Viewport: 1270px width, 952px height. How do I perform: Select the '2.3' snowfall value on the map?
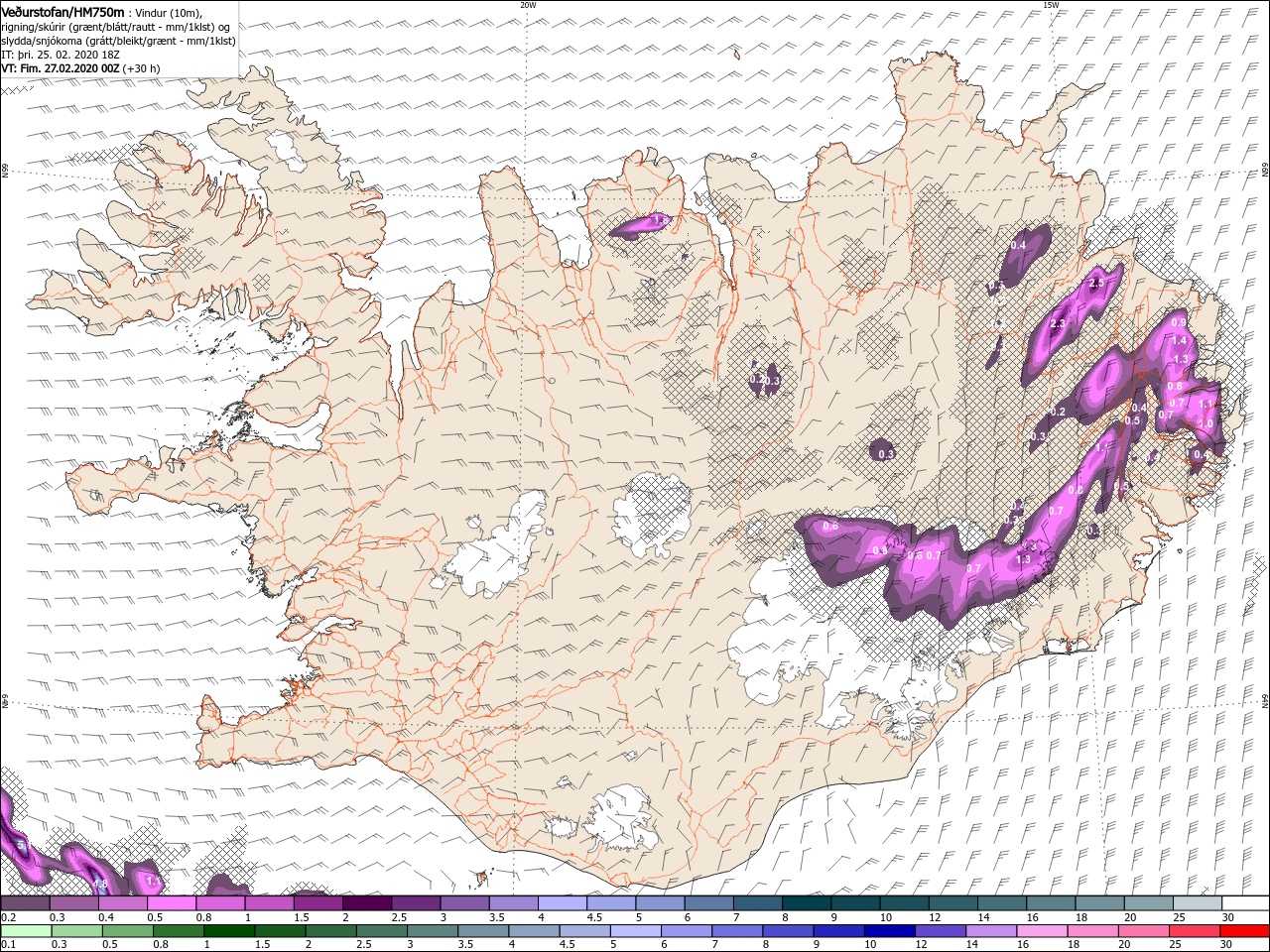(1058, 324)
